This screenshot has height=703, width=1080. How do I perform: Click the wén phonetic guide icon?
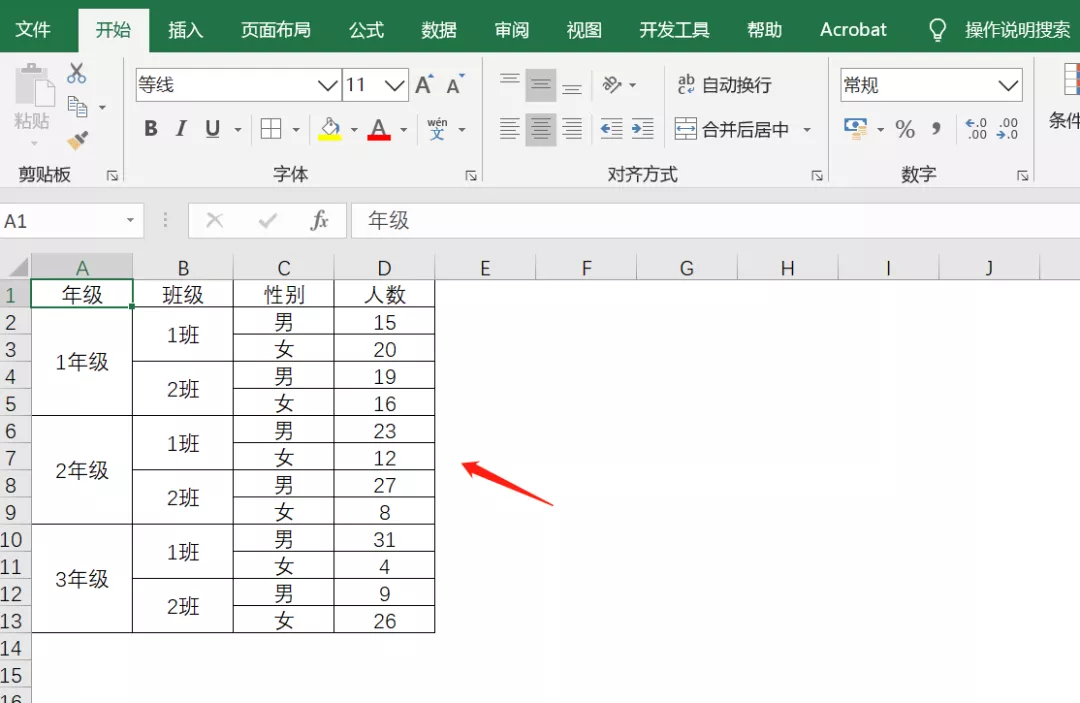437,129
